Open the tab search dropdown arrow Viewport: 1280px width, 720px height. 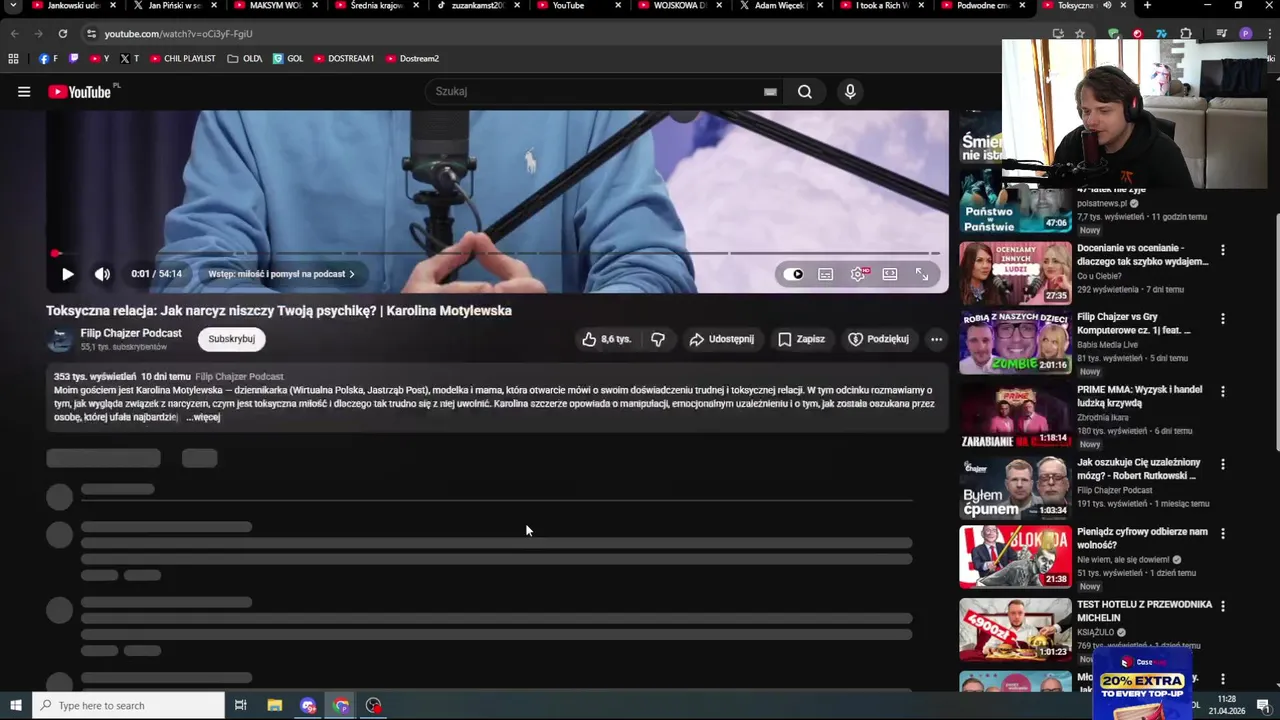[x=13, y=6]
